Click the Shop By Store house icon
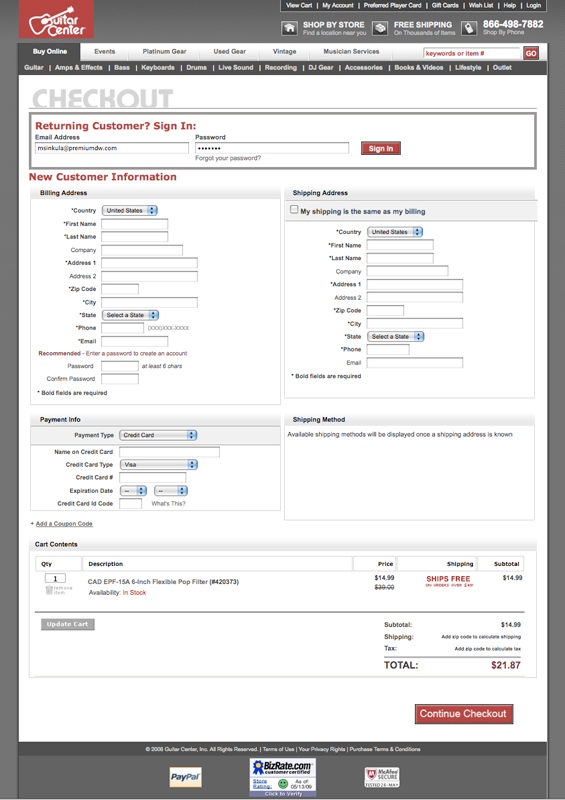 pyautogui.click(x=289, y=28)
